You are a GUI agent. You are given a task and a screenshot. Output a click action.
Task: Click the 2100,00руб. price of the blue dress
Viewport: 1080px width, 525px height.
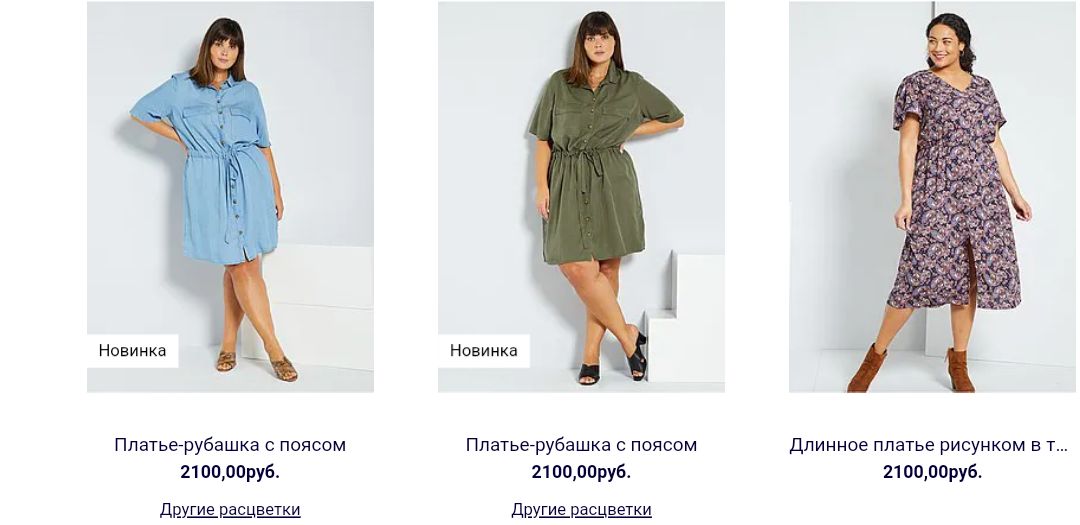click(x=230, y=472)
